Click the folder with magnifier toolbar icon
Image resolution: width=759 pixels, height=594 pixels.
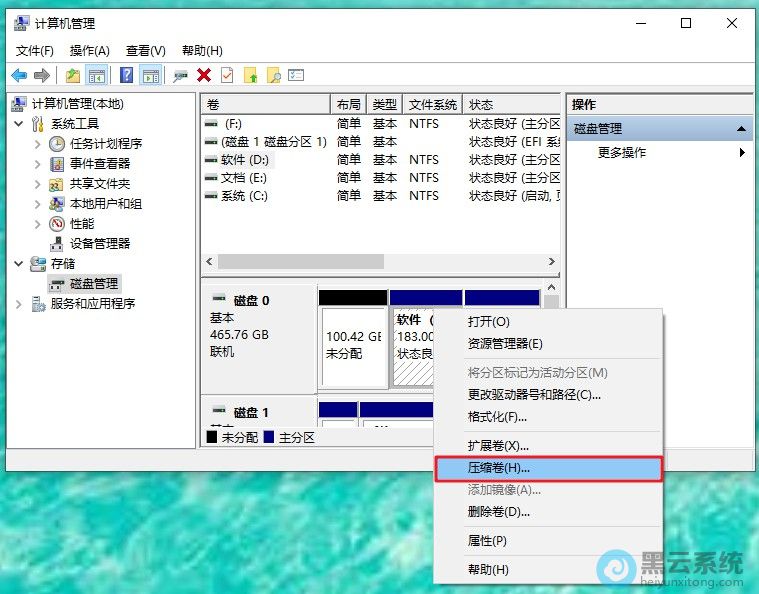click(273, 75)
